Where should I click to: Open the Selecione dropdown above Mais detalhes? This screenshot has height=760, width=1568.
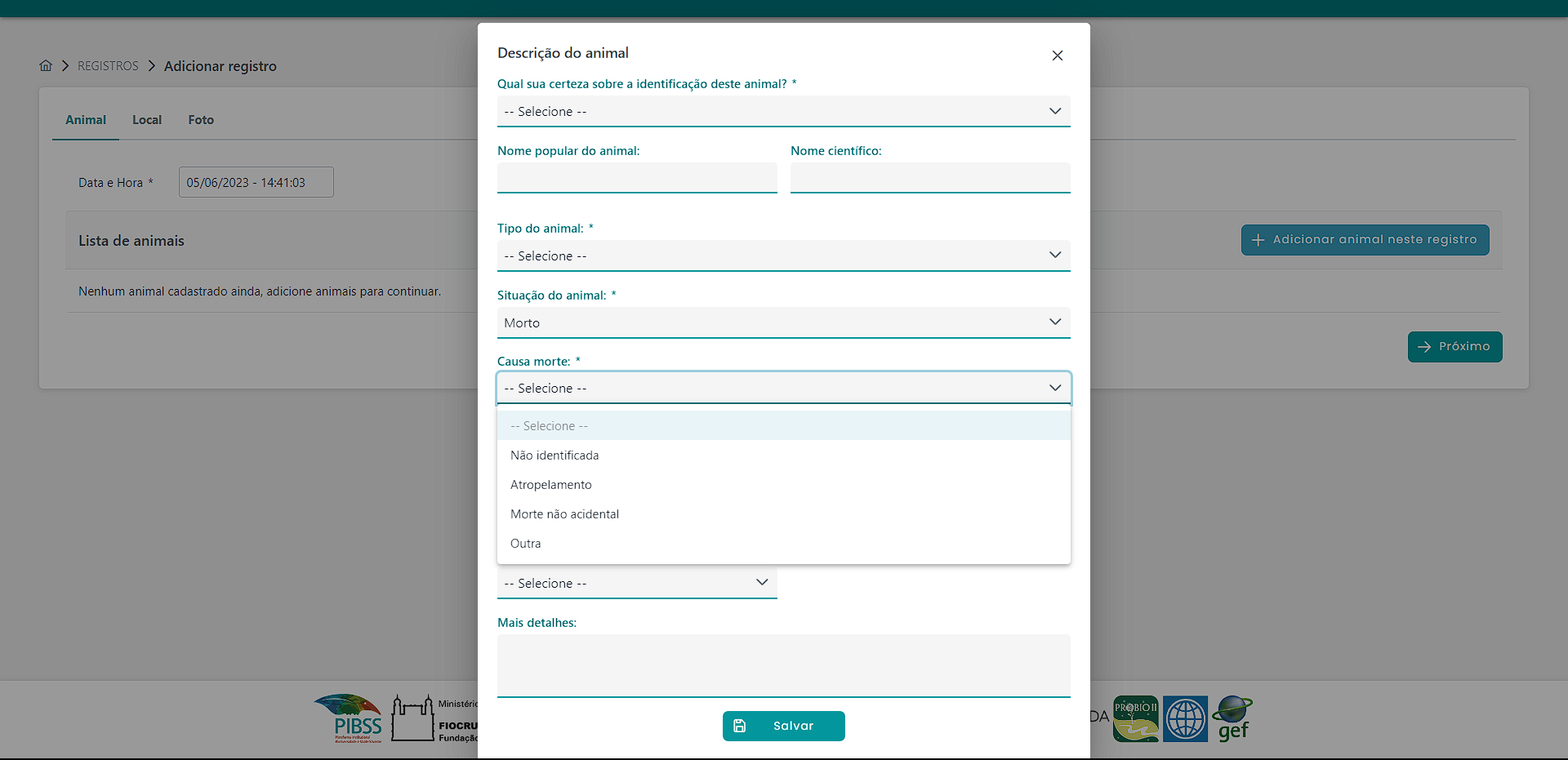coord(637,583)
